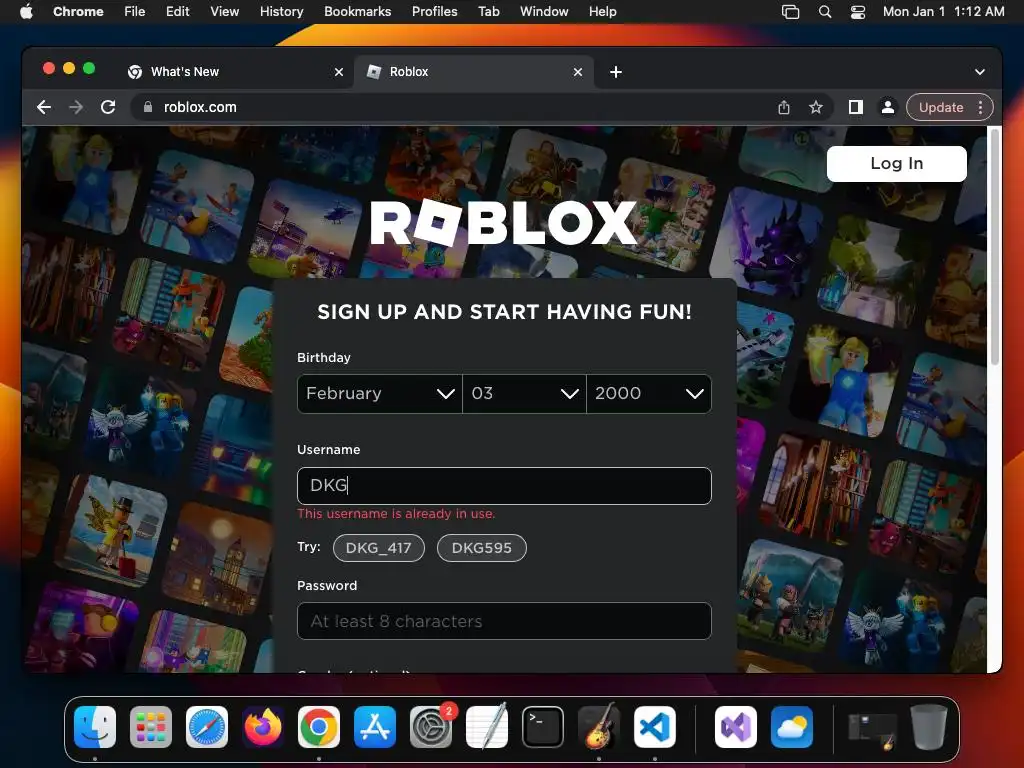
Task: Open the Profiles menu
Action: point(434,12)
